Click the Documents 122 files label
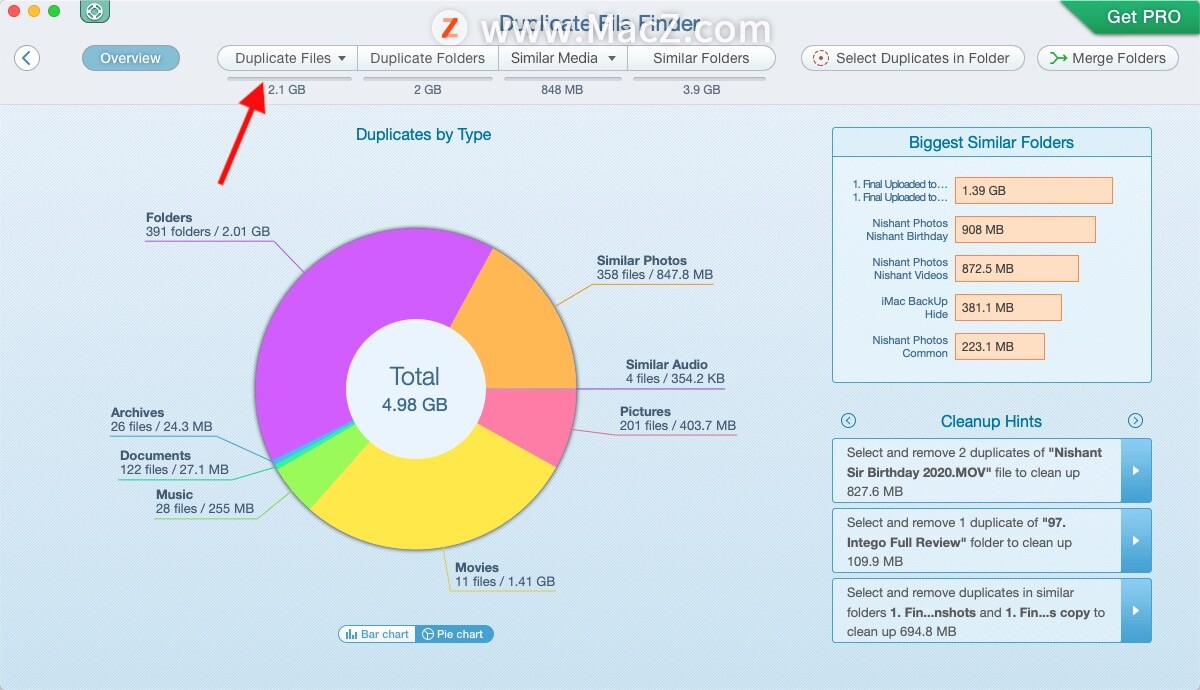 tap(174, 462)
